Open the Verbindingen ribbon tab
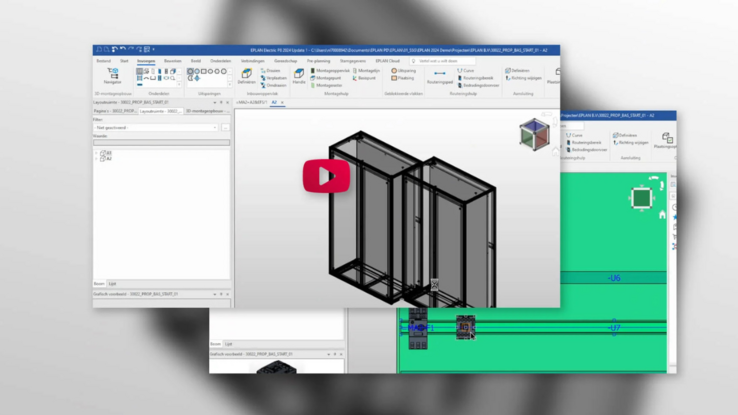Screen dimensions: 738x415 (253, 61)
